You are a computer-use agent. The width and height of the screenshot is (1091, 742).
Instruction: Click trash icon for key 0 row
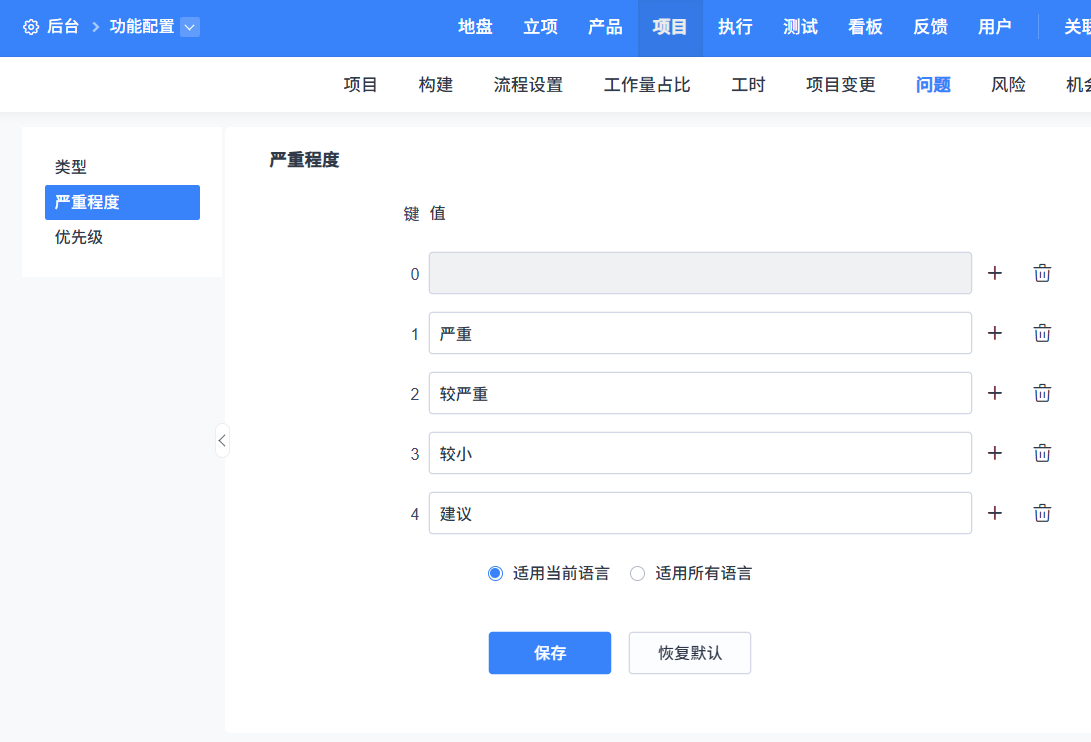click(1042, 273)
